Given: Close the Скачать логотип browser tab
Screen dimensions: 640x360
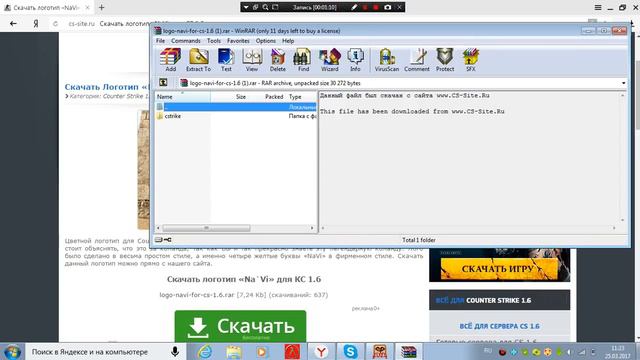Looking at the screenshot, I should click(x=87, y=7).
